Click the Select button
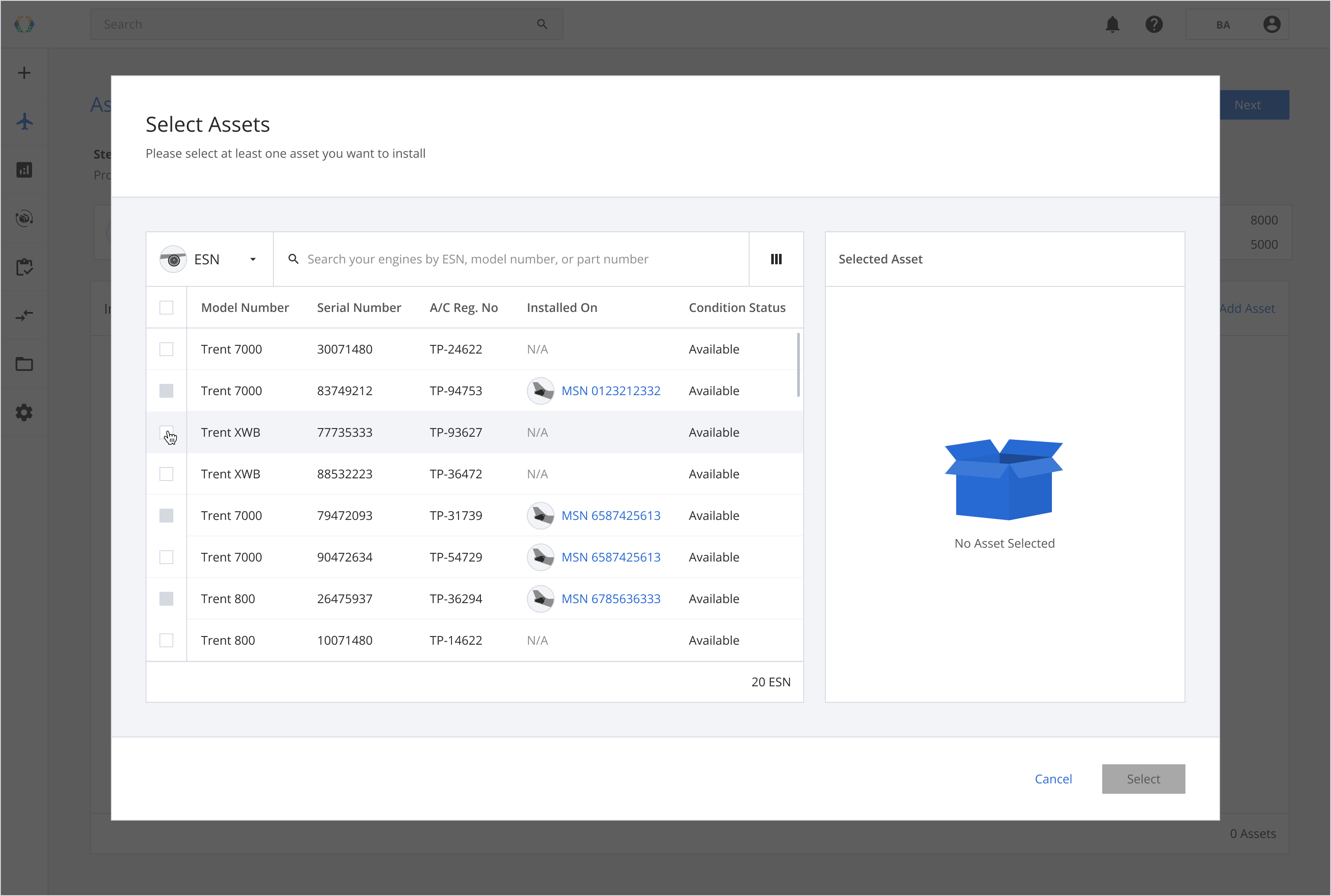Viewport: 1331px width, 896px height. (x=1143, y=779)
